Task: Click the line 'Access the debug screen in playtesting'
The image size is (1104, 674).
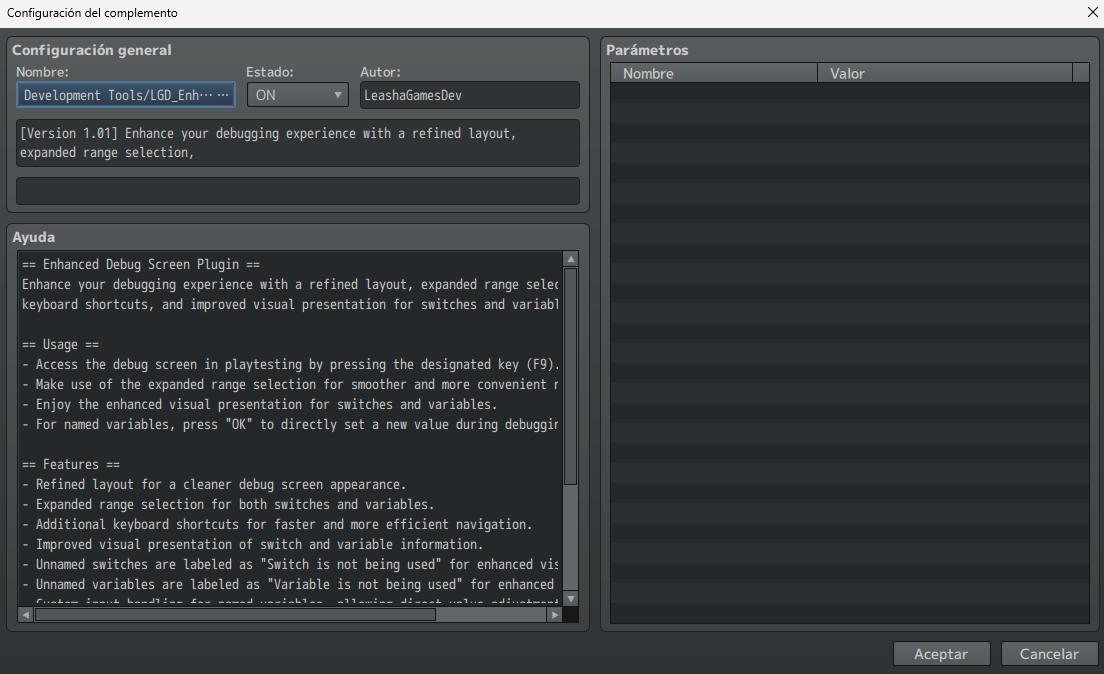Action: click(x=290, y=365)
